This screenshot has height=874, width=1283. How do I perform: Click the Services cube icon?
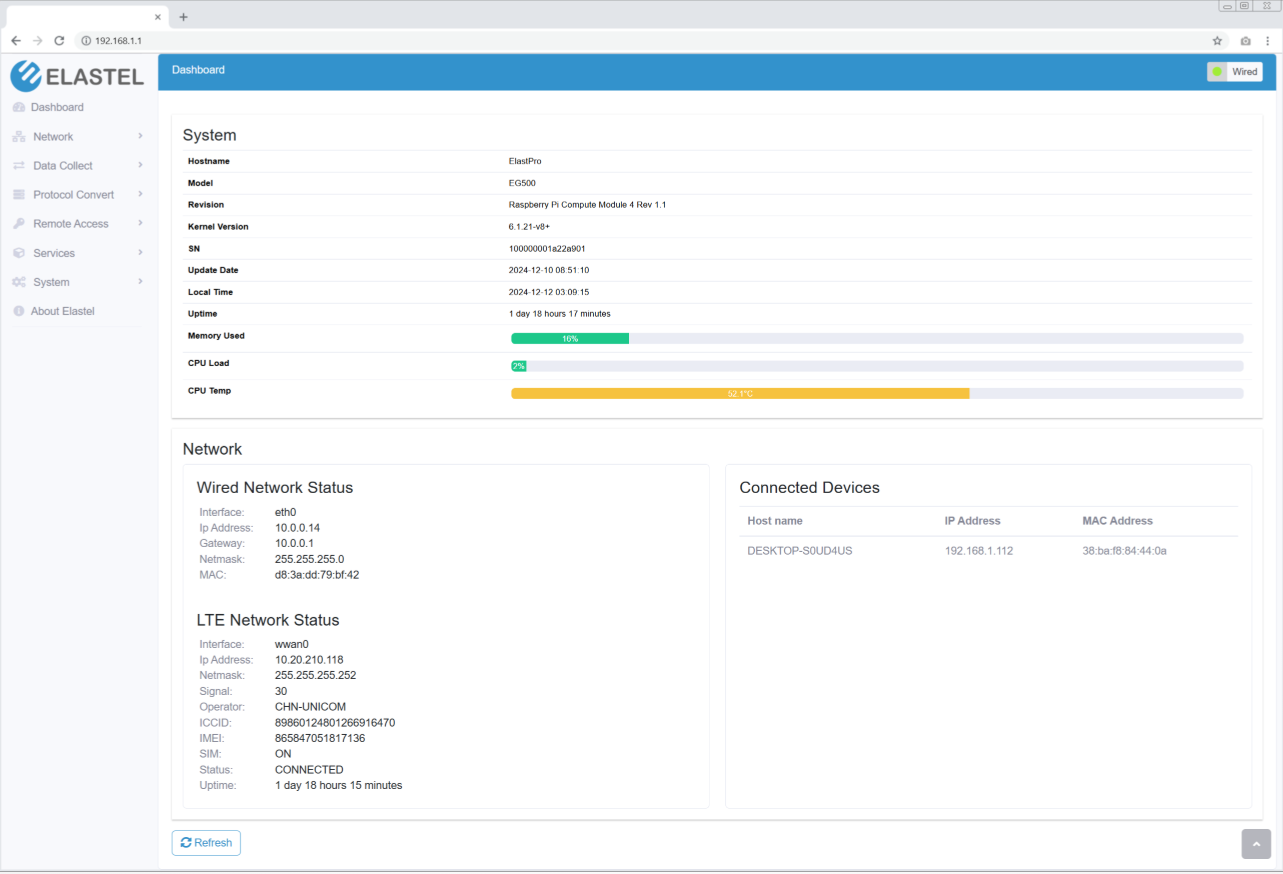pos(19,253)
